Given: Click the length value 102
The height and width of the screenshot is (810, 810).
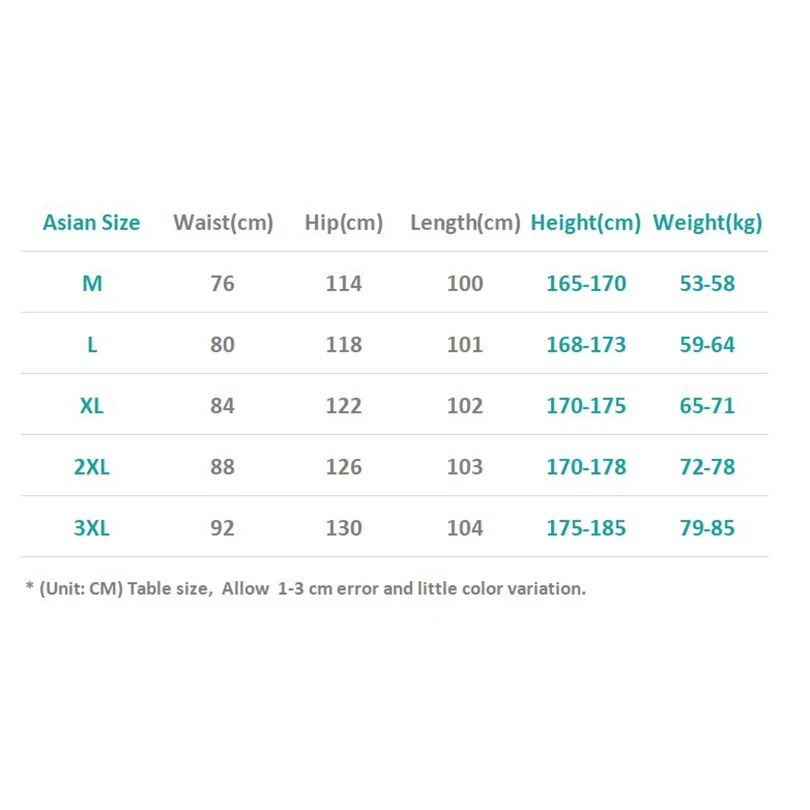Looking at the screenshot, I should [465, 406].
